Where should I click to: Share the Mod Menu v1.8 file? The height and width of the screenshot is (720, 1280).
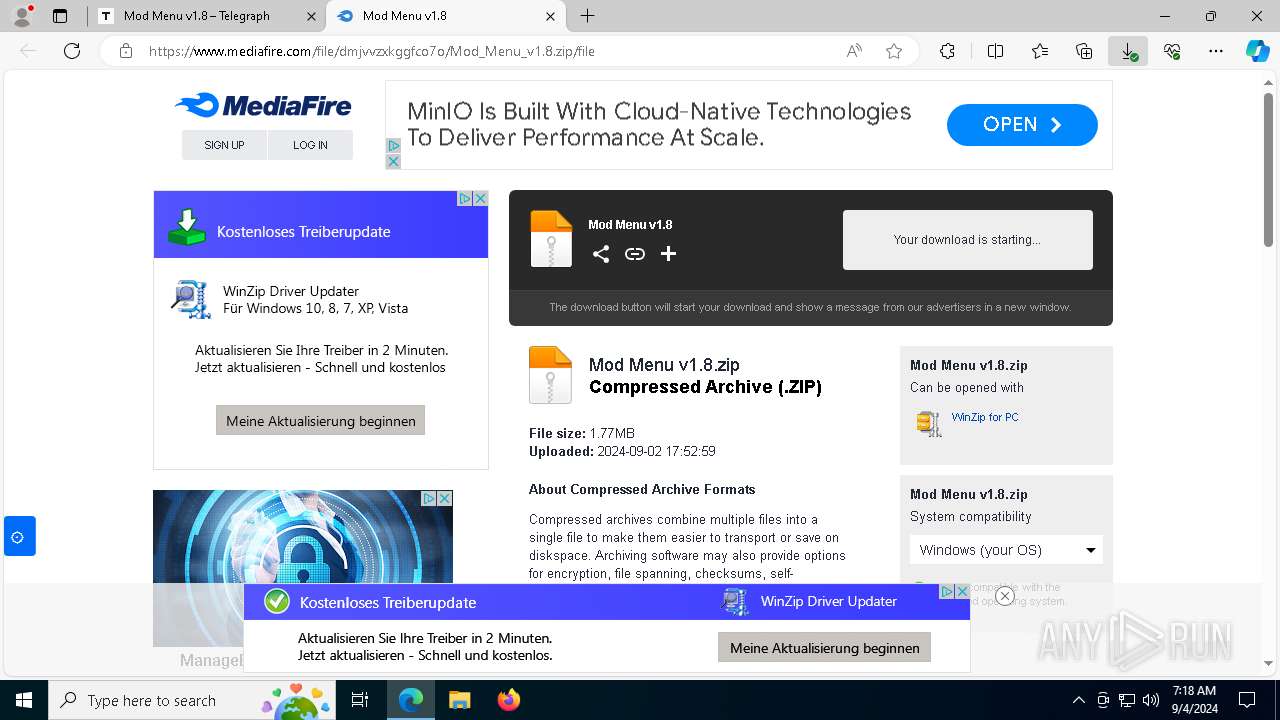click(600, 254)
